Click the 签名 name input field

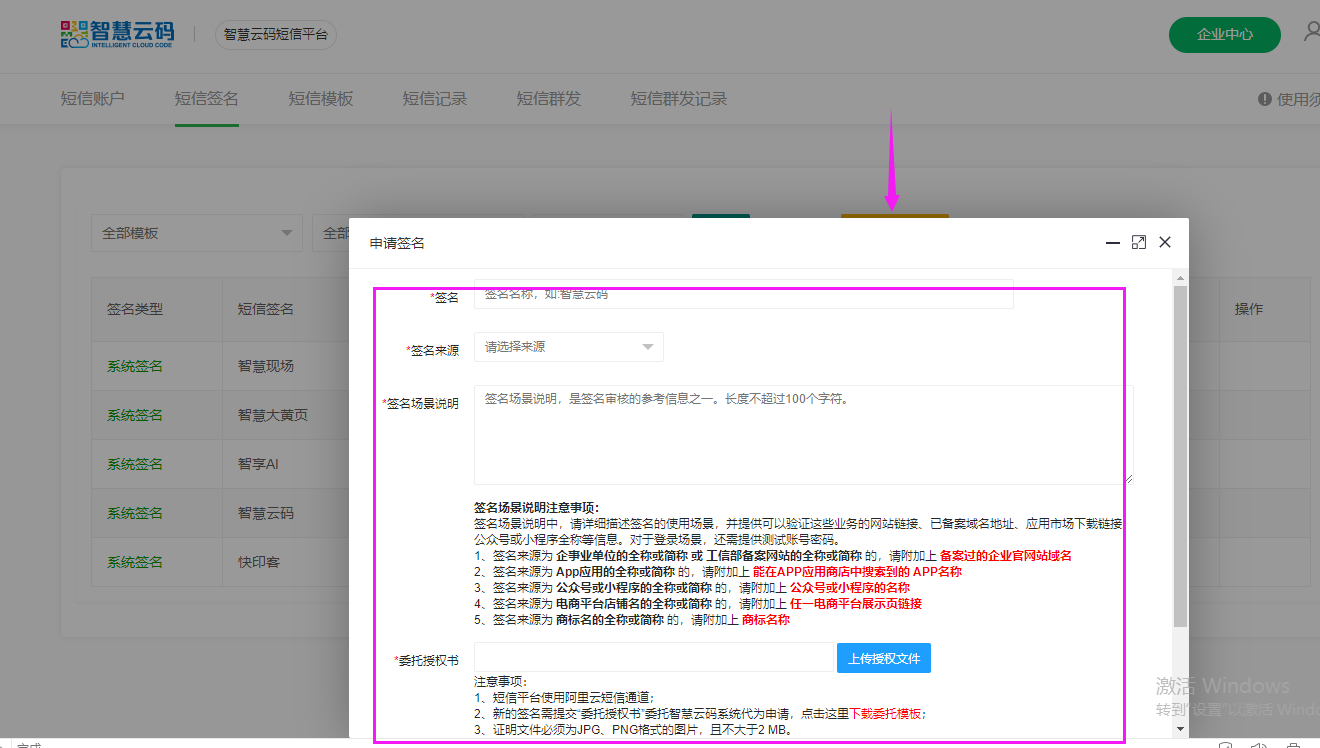[x=743, y=295]
